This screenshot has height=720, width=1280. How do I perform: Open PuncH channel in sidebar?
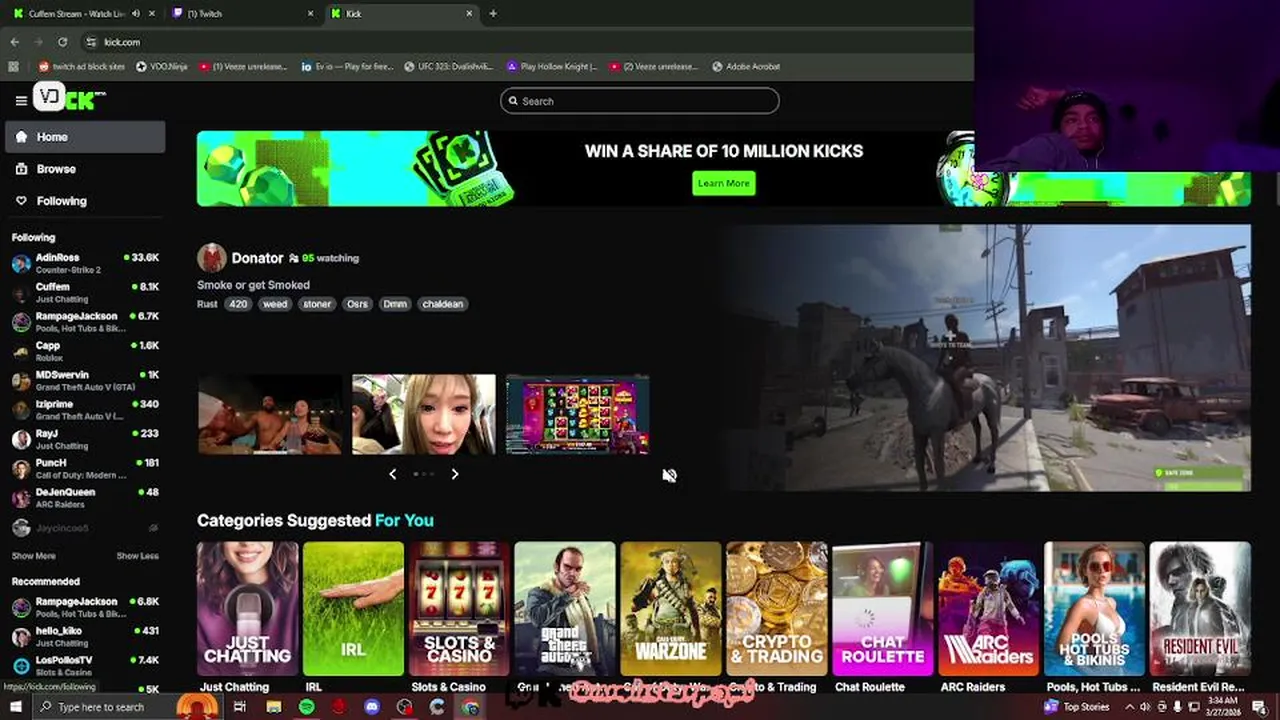(x=85, y=468)
